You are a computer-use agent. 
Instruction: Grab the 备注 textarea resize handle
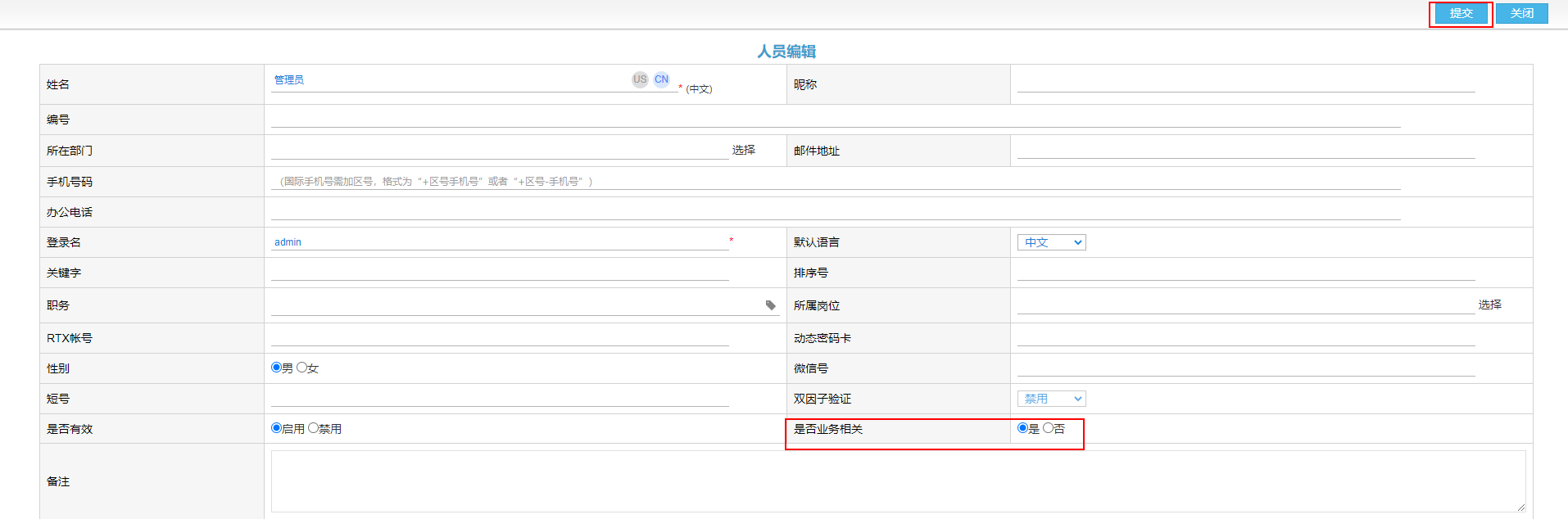tap(1520, 507)
